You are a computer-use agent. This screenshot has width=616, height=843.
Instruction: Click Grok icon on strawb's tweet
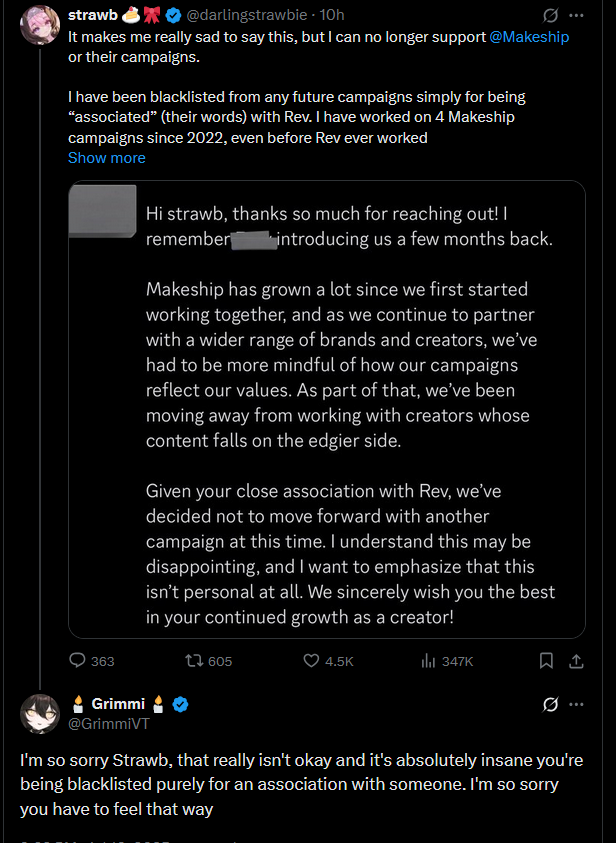click(549, 17)
